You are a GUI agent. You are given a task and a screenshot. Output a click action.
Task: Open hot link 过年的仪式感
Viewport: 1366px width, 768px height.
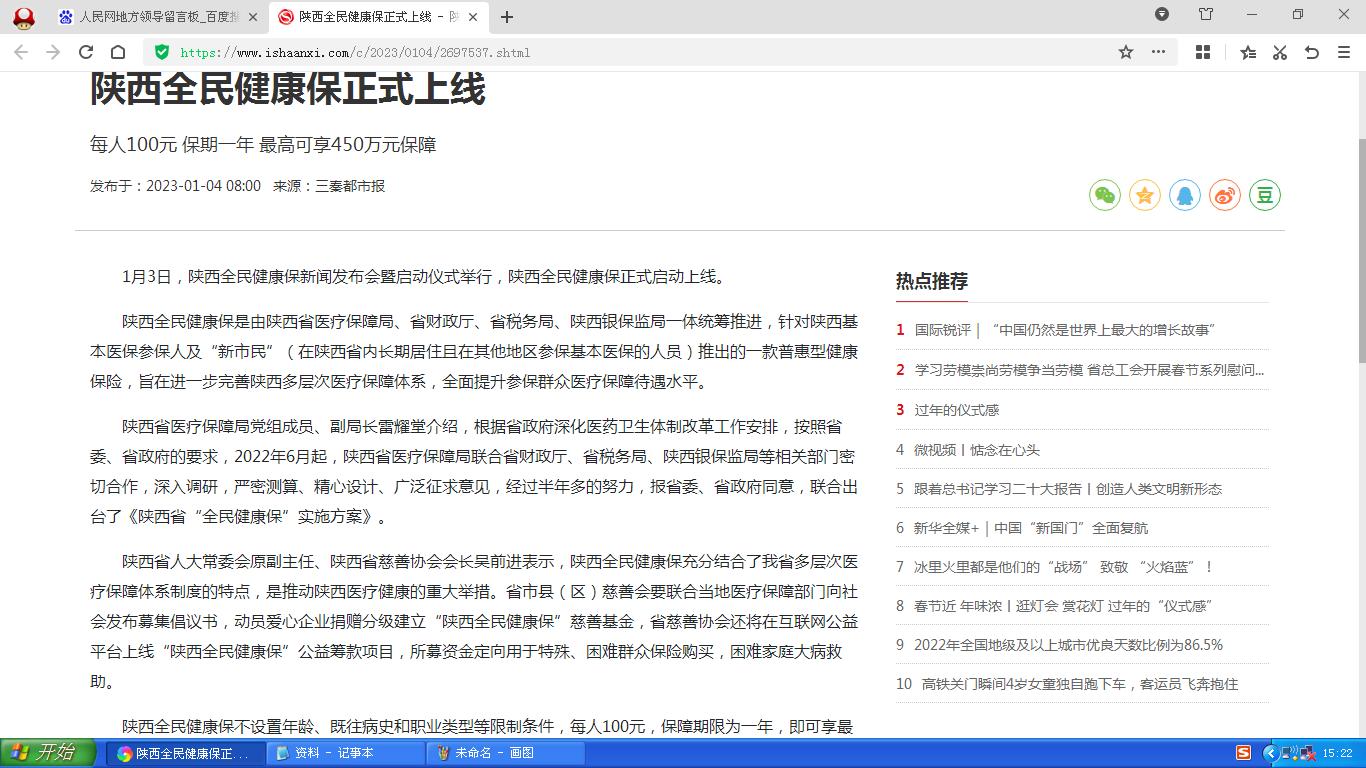pos(956,410)
